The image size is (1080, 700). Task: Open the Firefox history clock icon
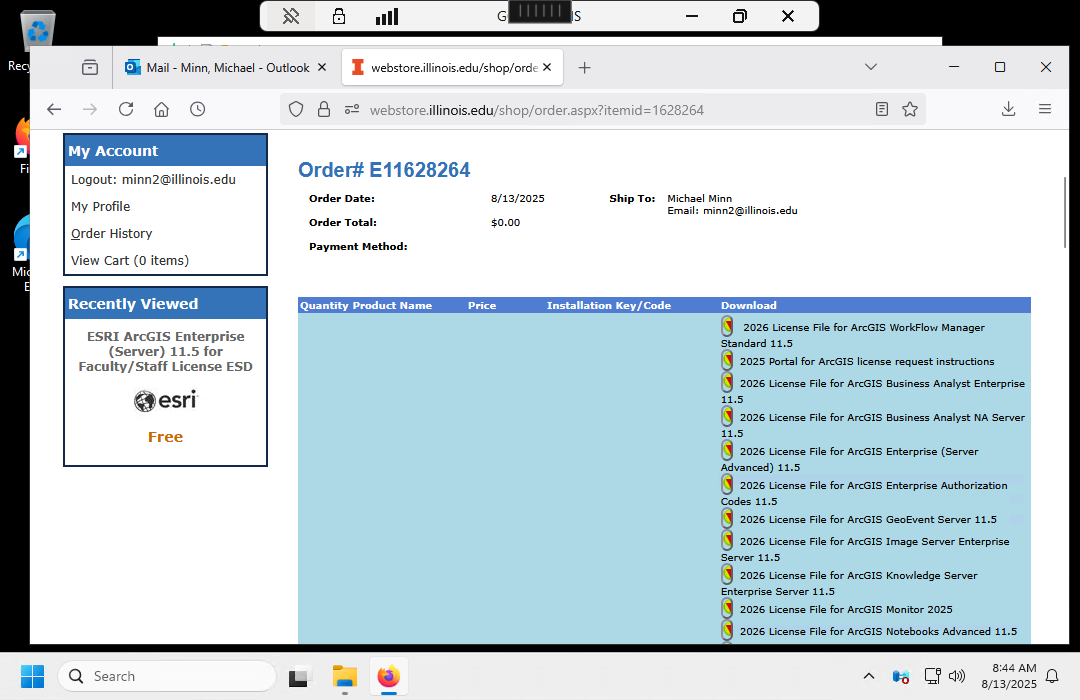[198, 109]
